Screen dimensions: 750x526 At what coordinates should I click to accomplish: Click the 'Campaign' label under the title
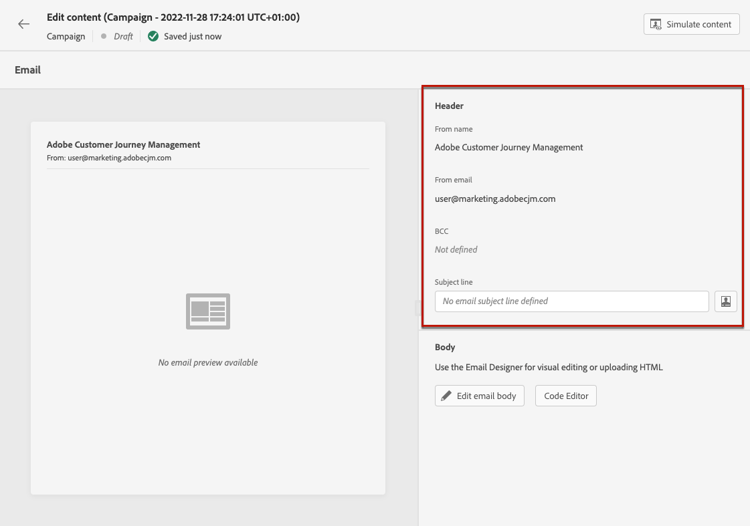66,36
